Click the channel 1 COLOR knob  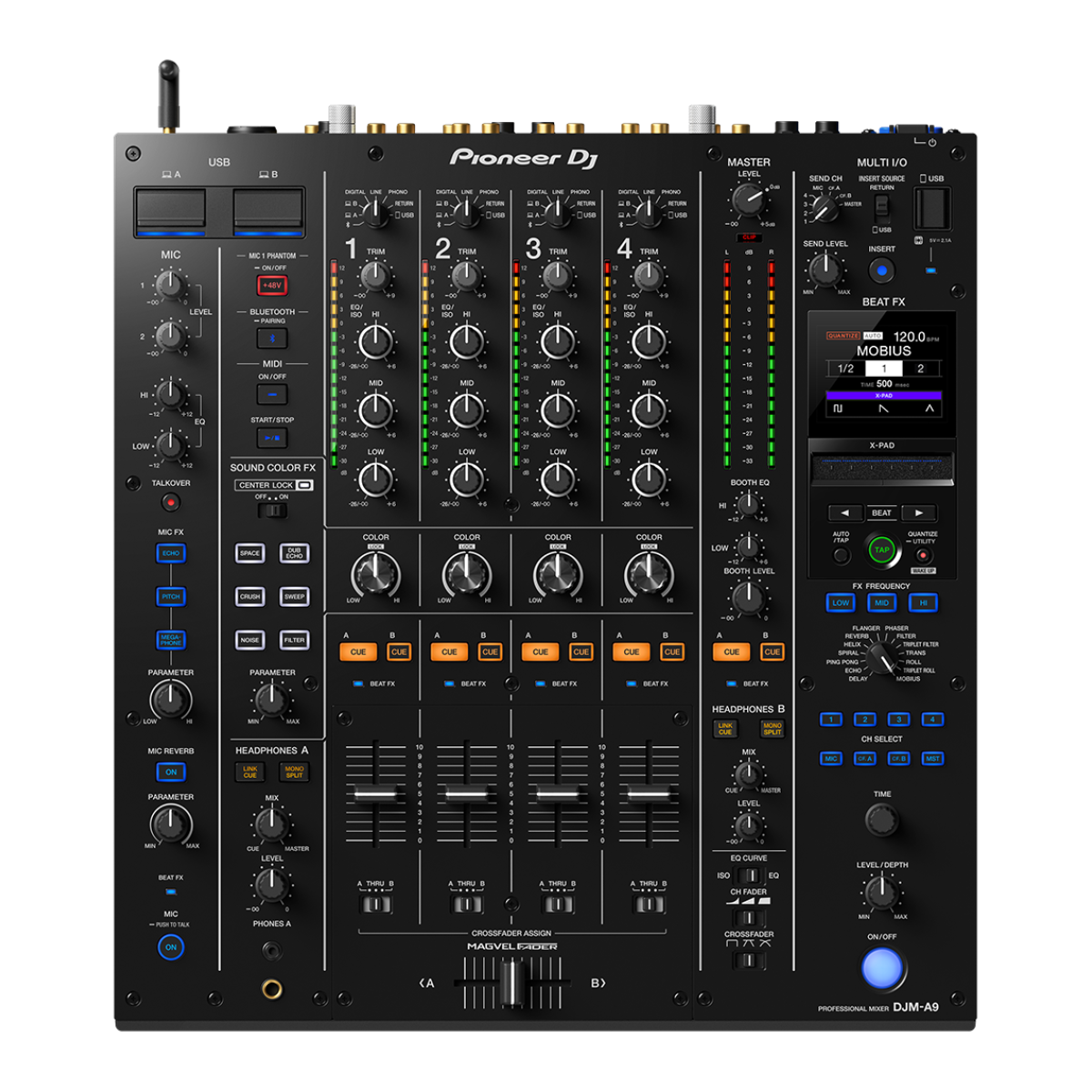[x=375, y=574]
